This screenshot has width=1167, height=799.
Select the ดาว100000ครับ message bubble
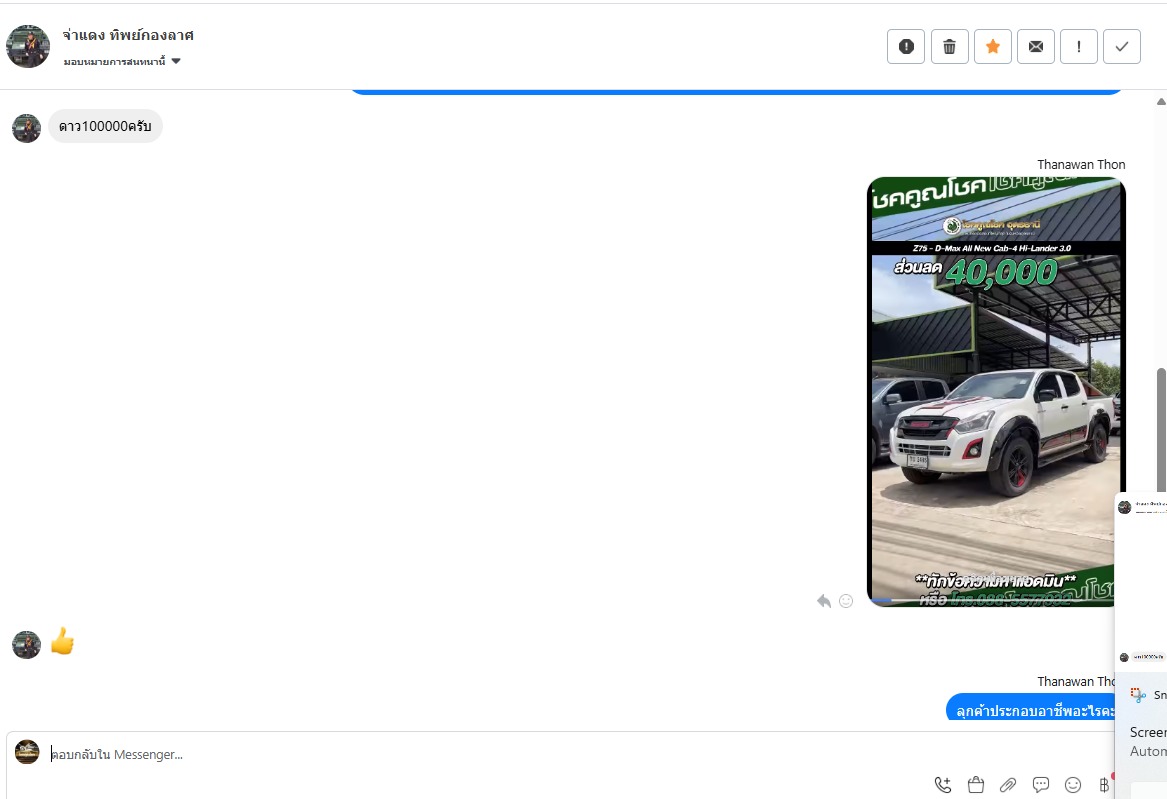pos(105,126)
